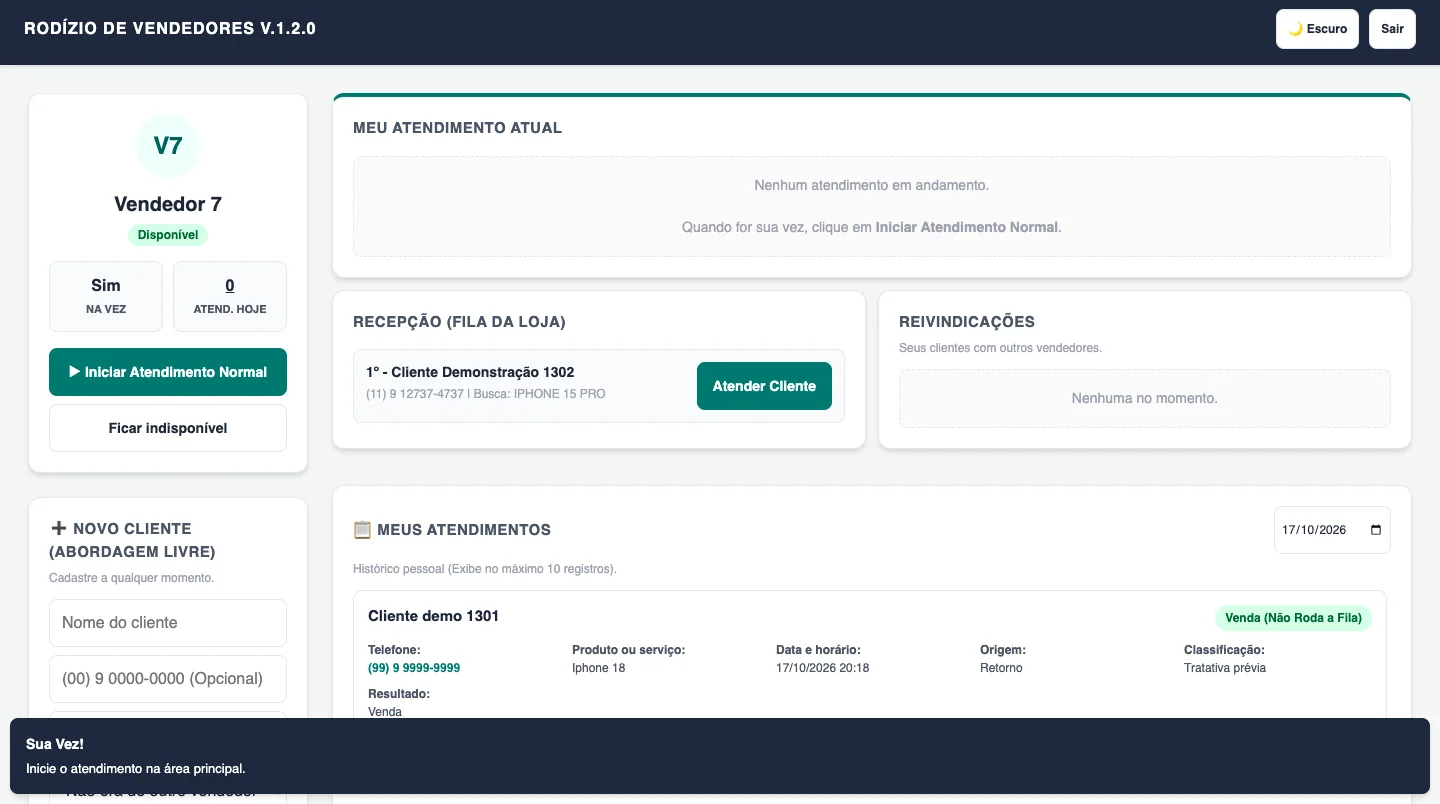Click the Meus Atendimentos heading text

(464, 530)
